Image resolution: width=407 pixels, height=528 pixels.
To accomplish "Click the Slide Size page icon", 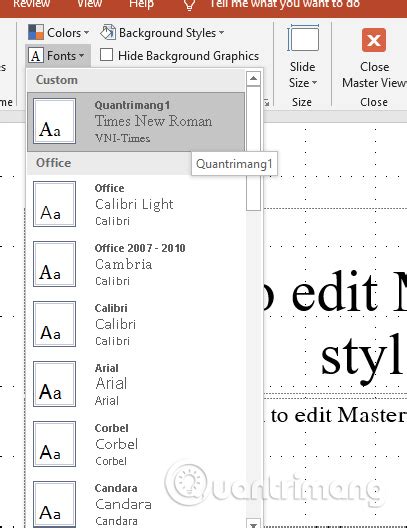I will tap(303, 38).
